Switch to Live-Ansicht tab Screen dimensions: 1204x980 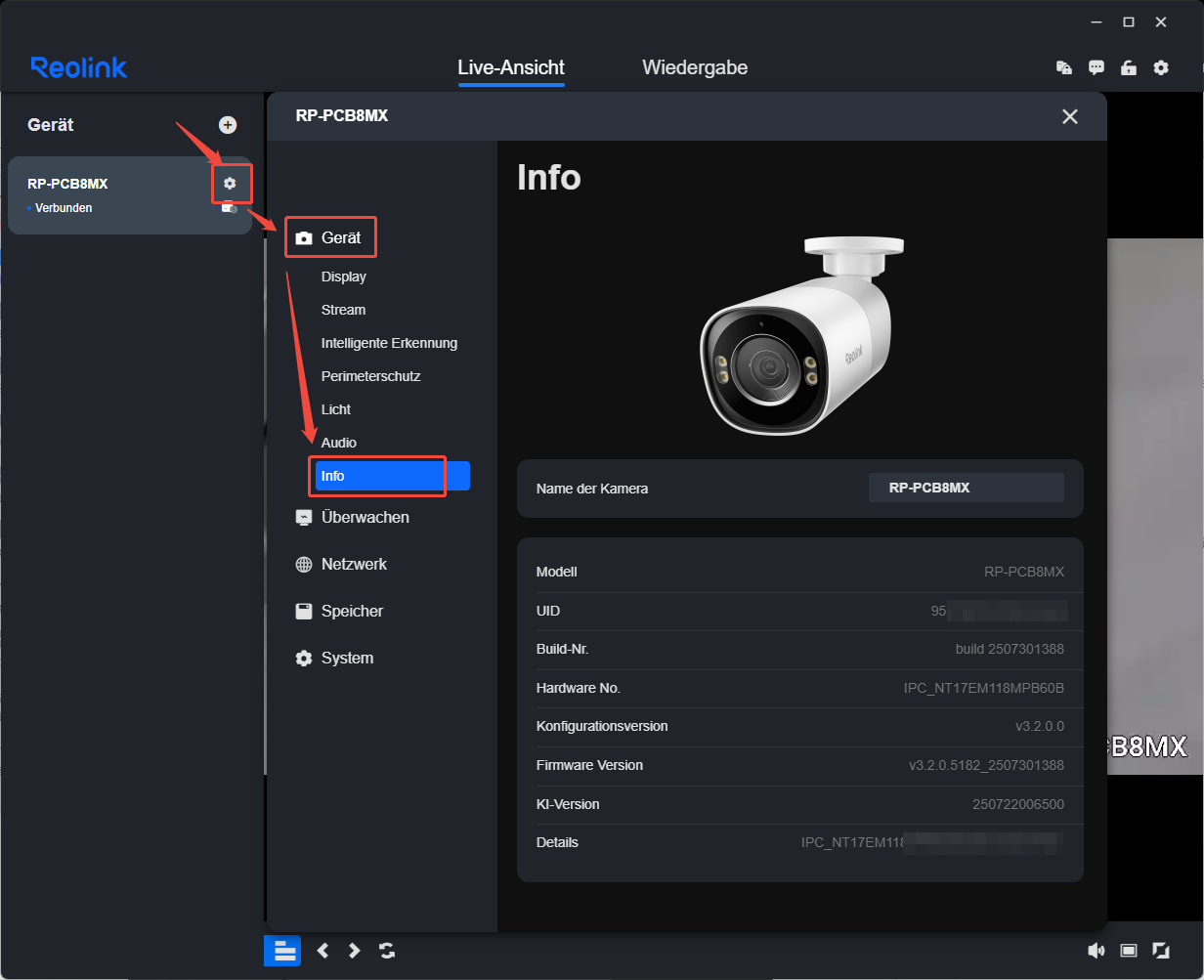click(511, 67)
